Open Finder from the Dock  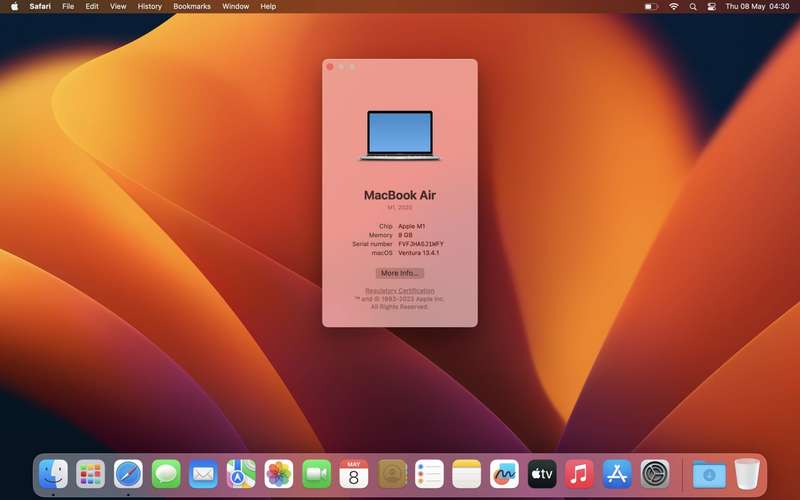pos(53,474)
